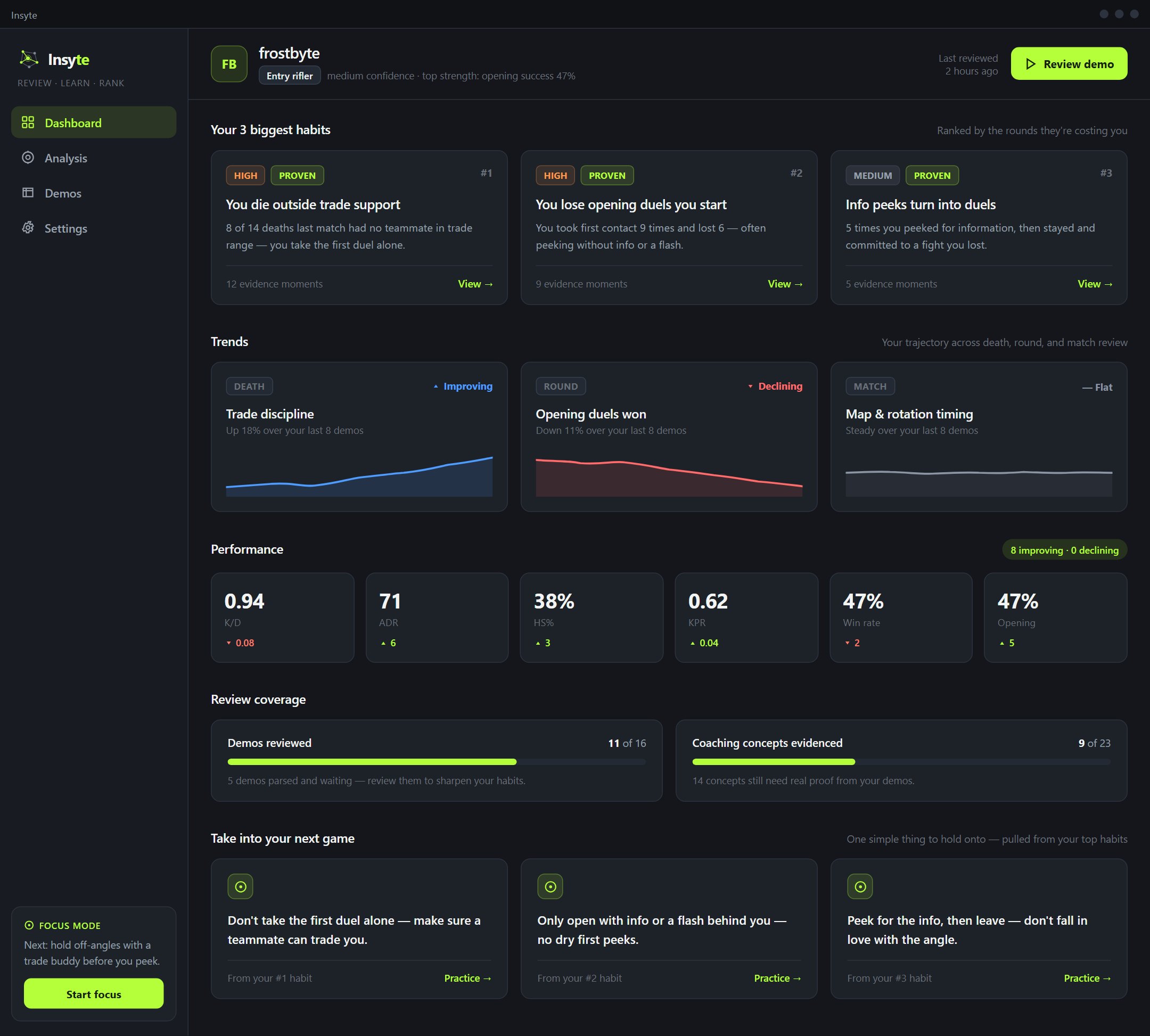The height and width of the screenshot is (1036, 1150).
Task: Click the Focus Mode target icon
Action: [29, 926]
